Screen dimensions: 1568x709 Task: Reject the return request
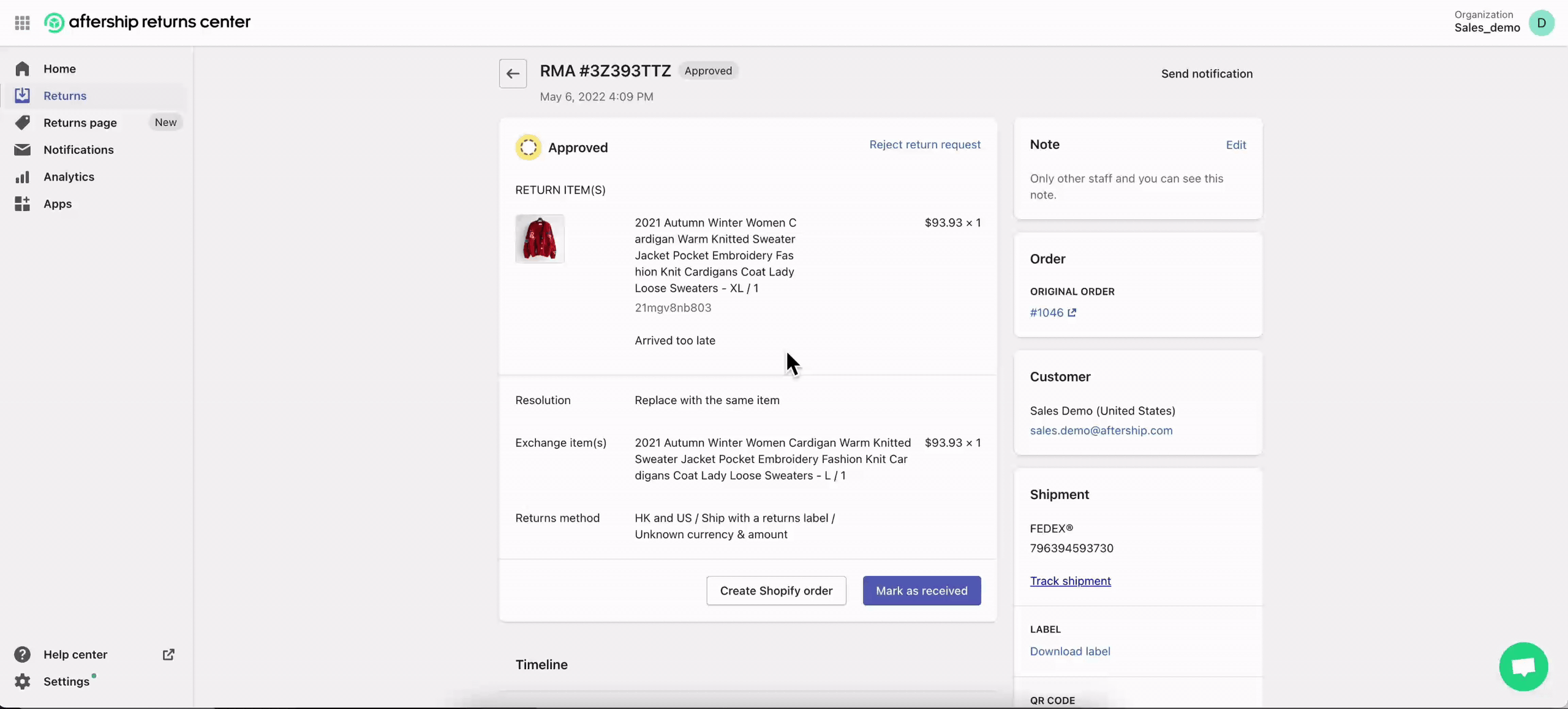[924, 144]
